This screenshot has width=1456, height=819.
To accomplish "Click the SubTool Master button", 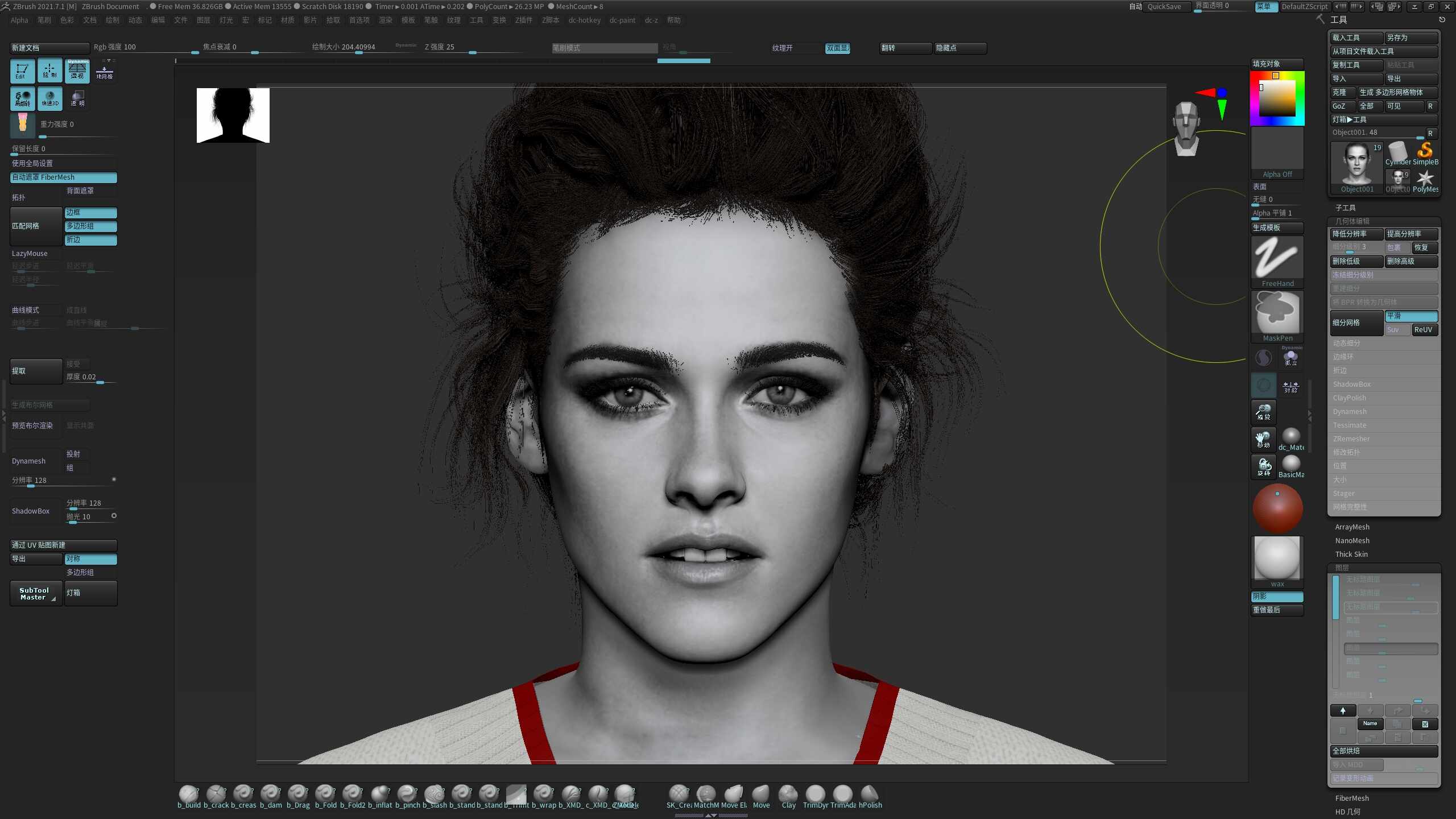I will (36, 593).
